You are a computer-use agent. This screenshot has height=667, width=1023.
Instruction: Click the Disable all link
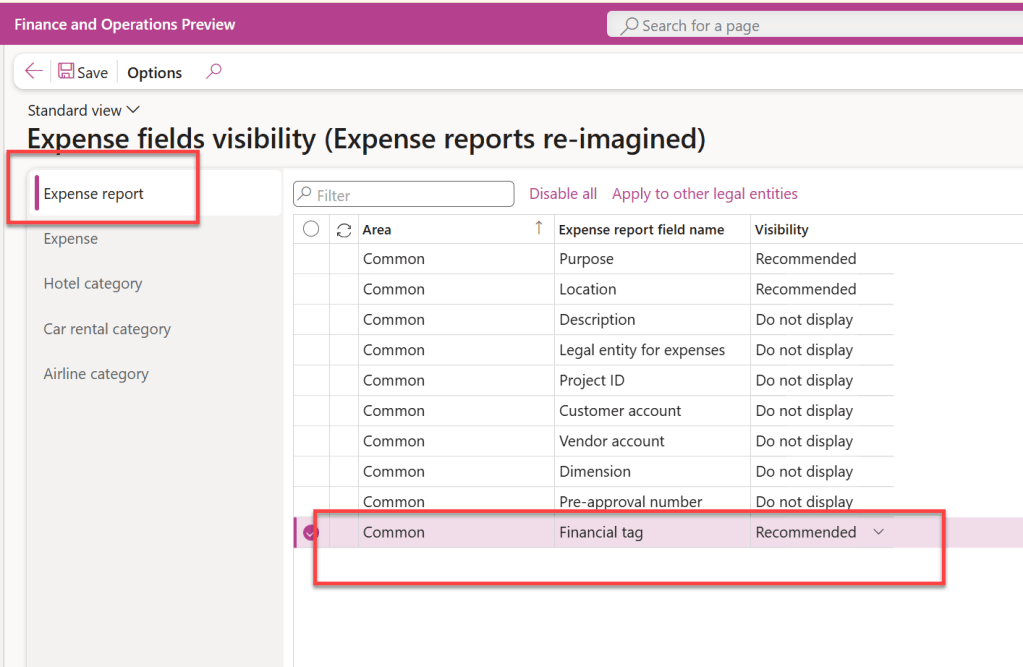pyautogui.click(x=563, y=194)
